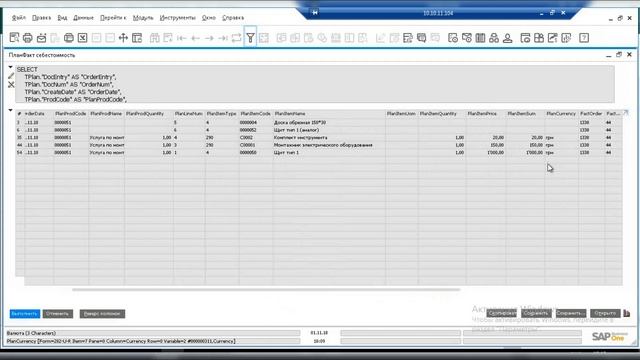Click the printer icon in the toolbar
Image resolution: width=640 pixels, height=360 pixels.
point(28,38)
